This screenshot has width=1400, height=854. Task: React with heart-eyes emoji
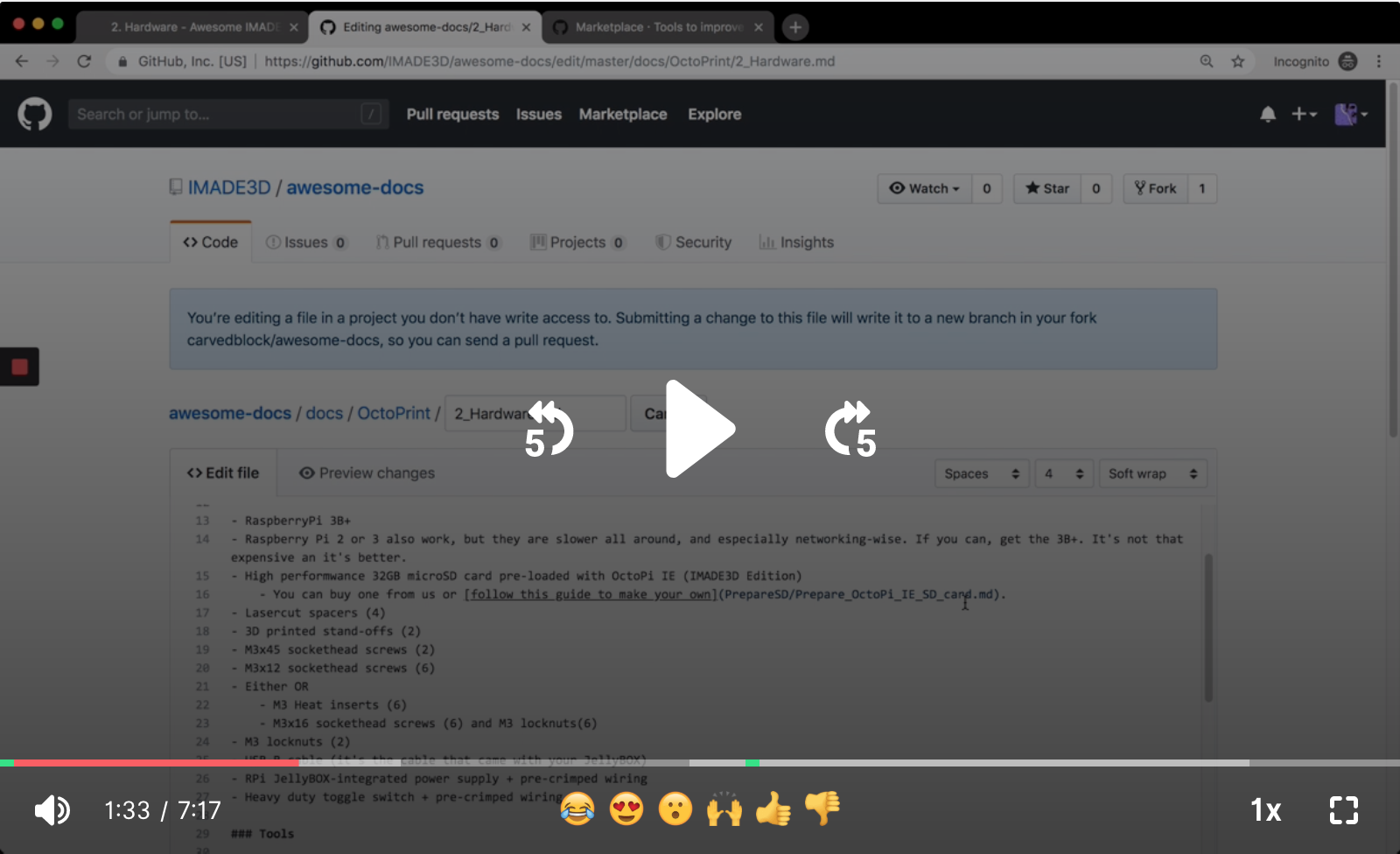click(x=626, y=808)
